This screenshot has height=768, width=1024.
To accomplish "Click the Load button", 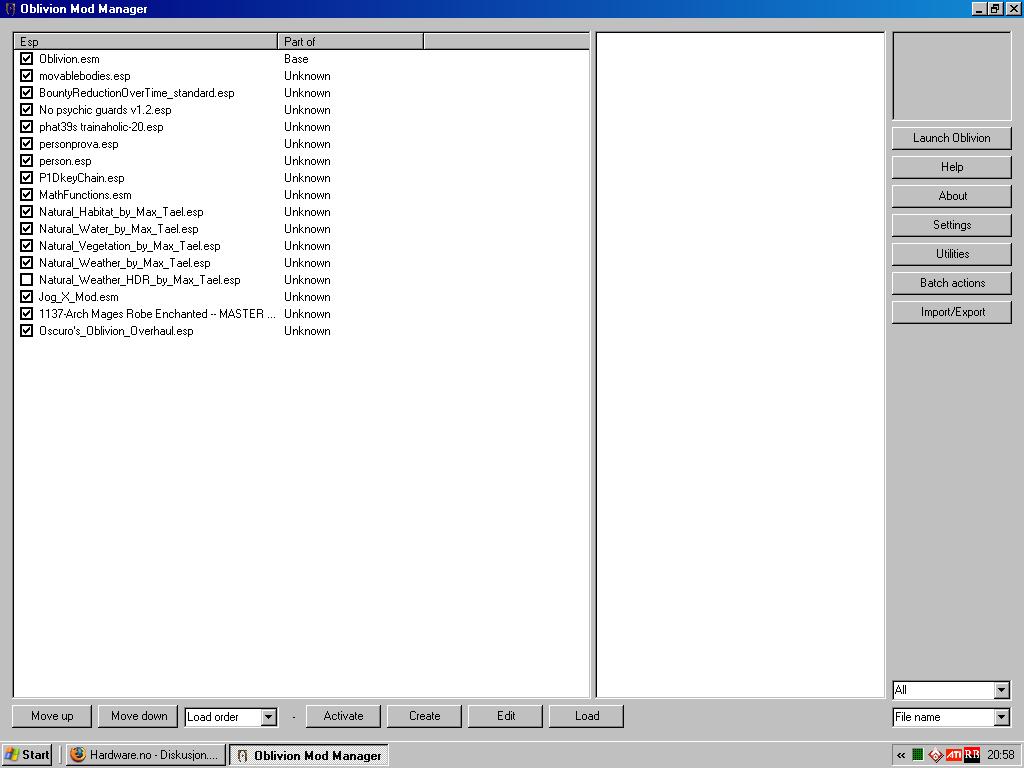I will pyautogui.click(x=586, y=716).
